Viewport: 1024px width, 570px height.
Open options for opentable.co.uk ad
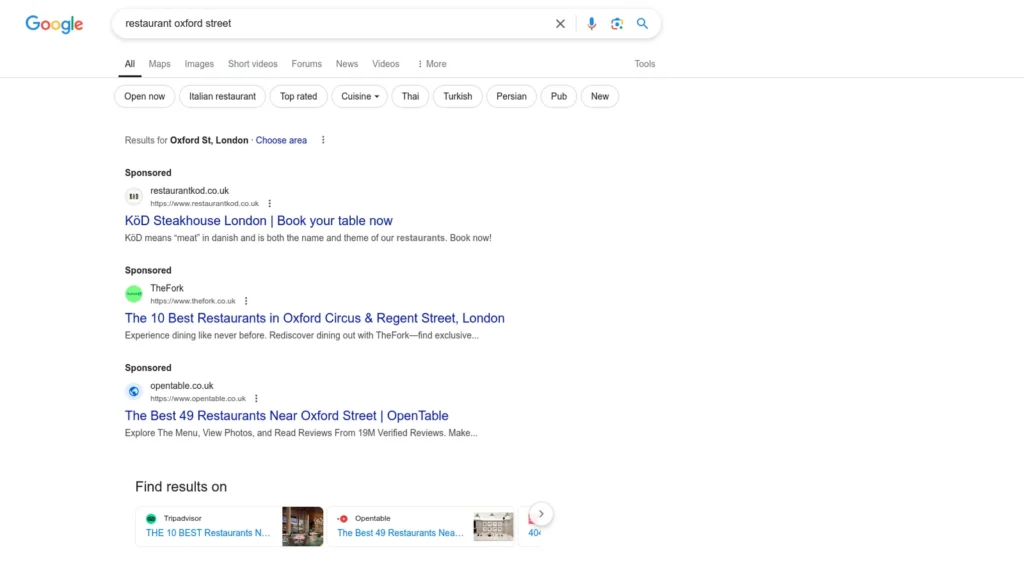tap(256, 398)
